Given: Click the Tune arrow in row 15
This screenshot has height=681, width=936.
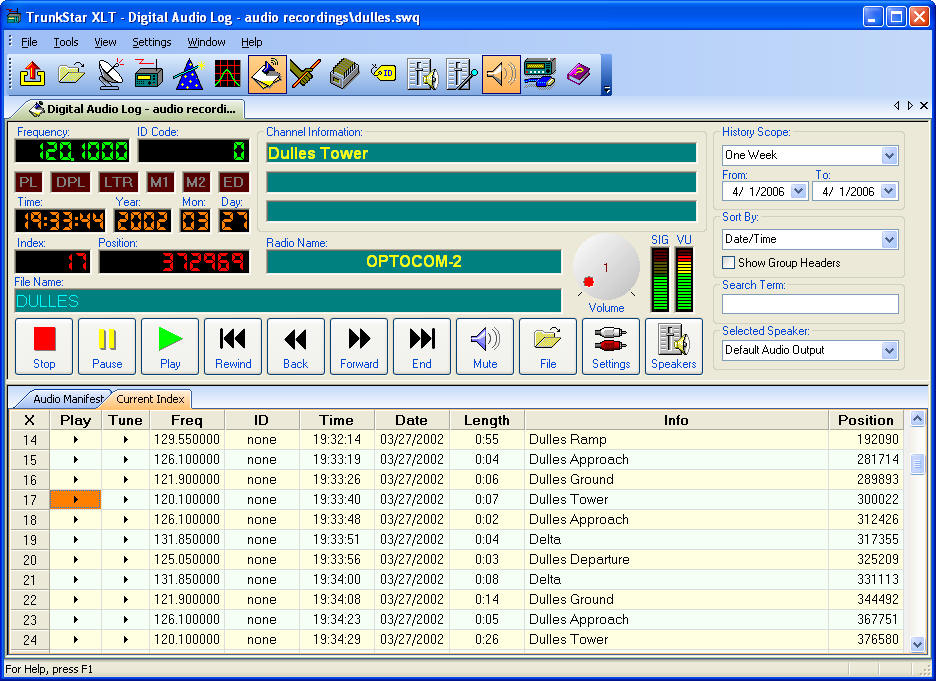Looking at the screenshot, I should 126,460.
